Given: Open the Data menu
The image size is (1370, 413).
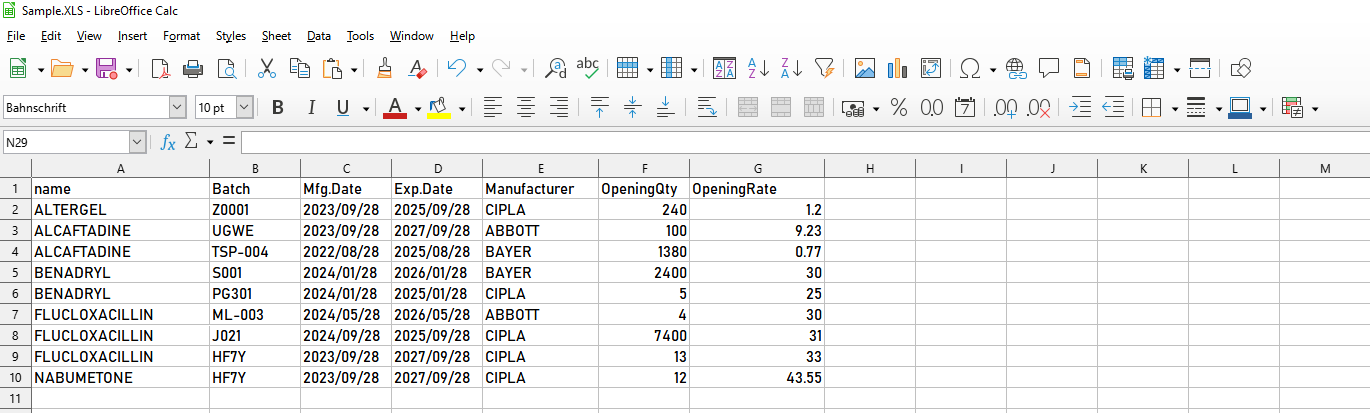Looking at the screenshot, I should pyautogui.click(x=319, y=36).
